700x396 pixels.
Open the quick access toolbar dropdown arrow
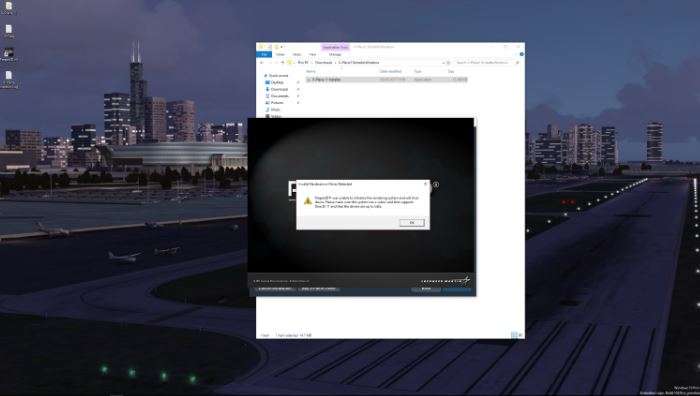tap(282, 47)
